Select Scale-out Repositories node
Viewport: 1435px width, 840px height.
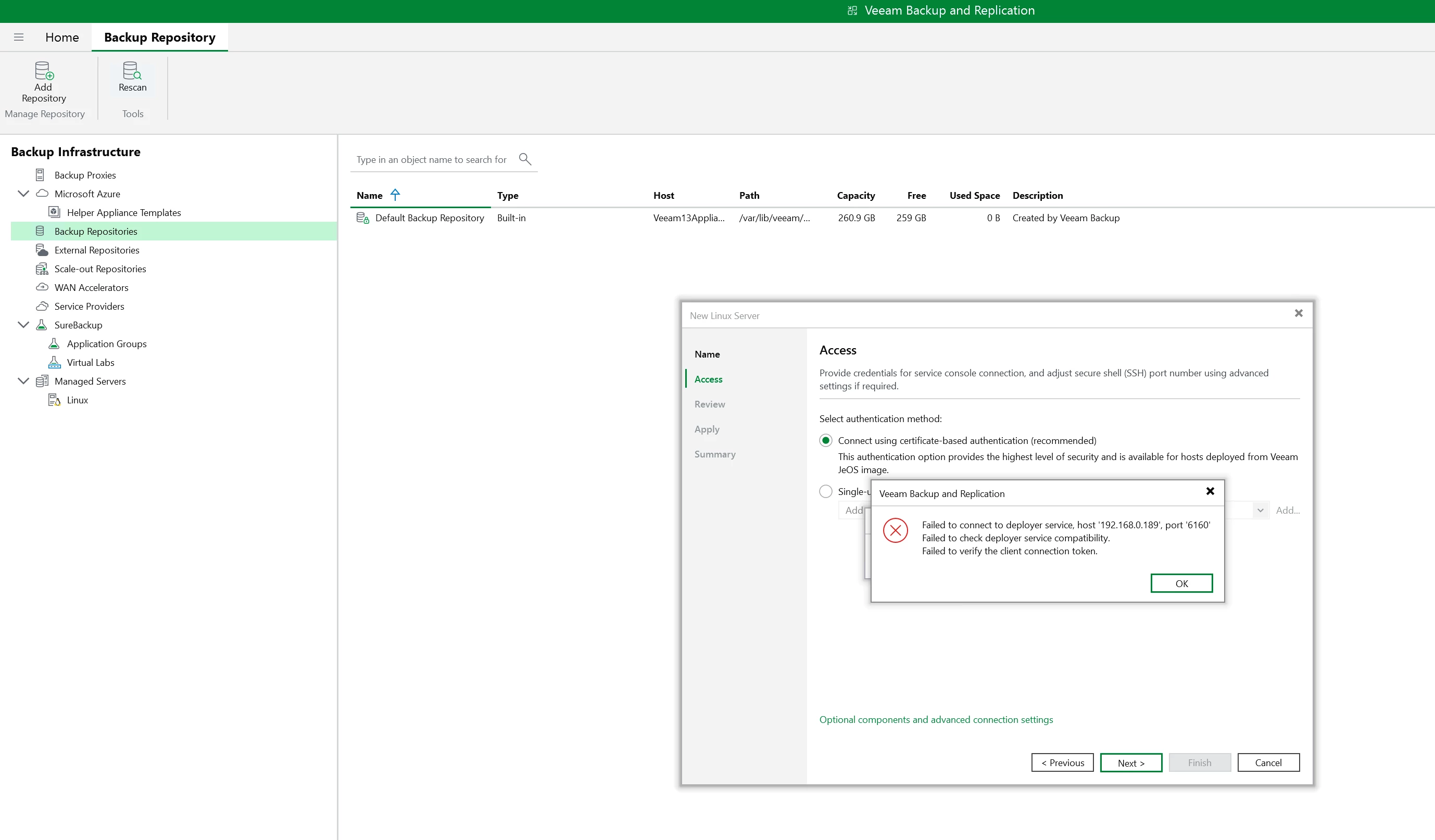(x=99, y=269)
